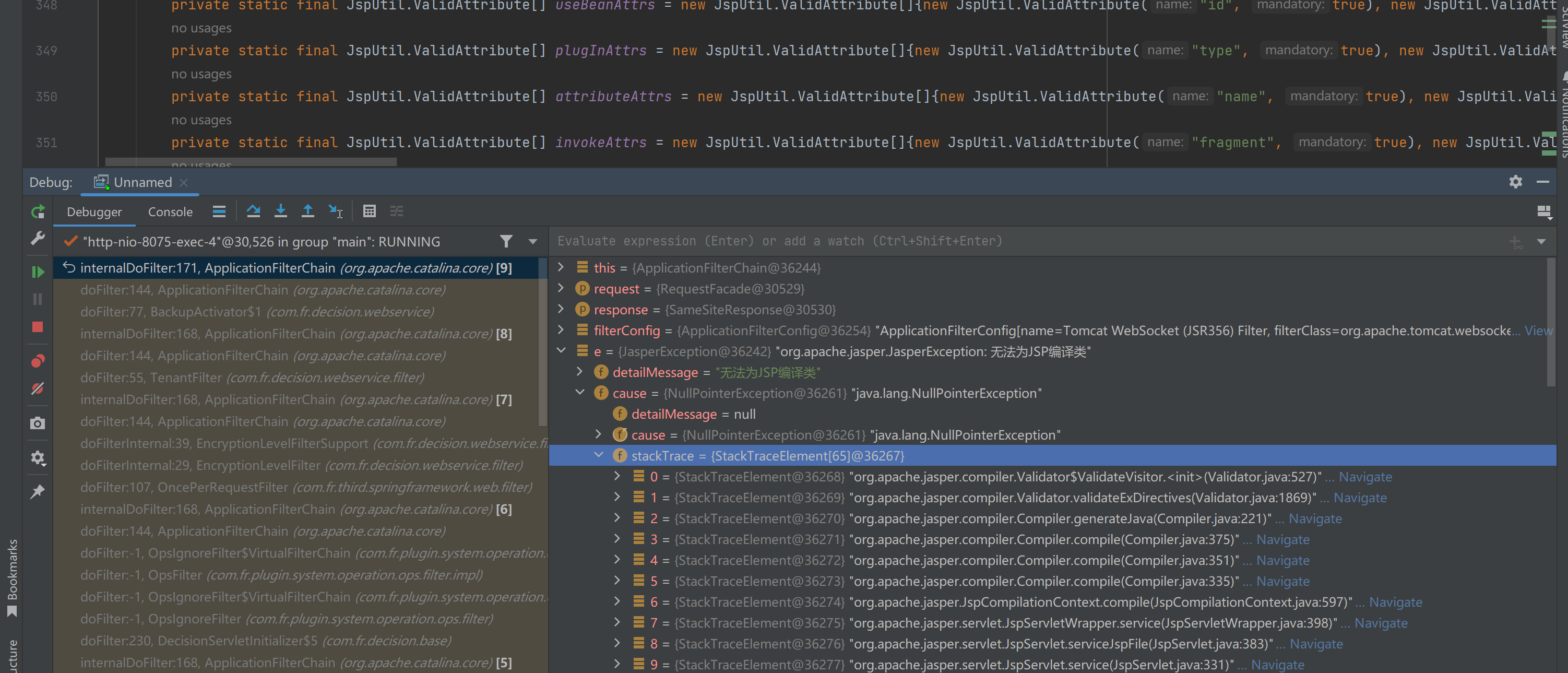
Task: Click Show Execution Point icon
Action: click(x=219, y=211)
